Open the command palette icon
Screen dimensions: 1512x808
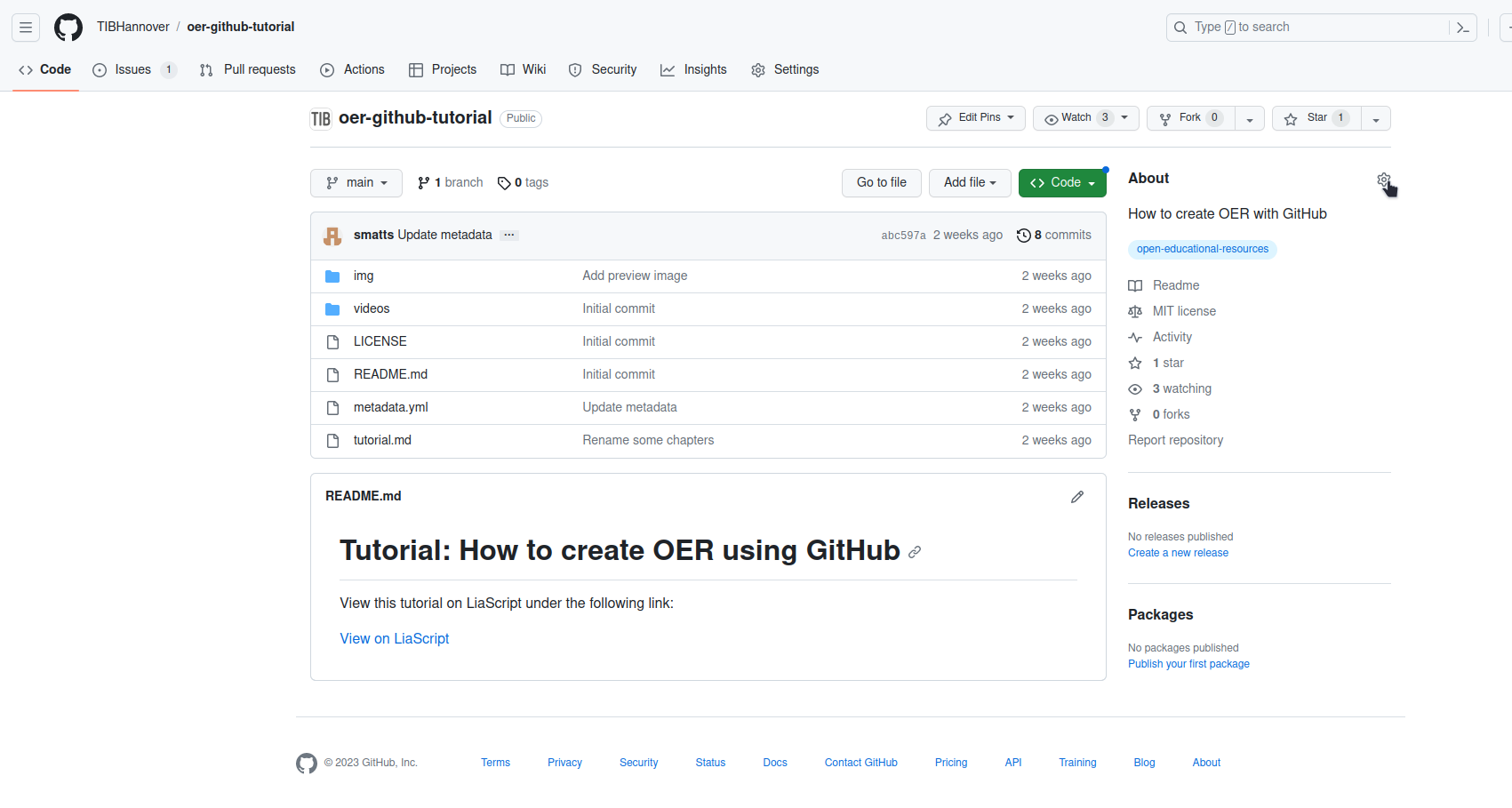(1462, 28)
